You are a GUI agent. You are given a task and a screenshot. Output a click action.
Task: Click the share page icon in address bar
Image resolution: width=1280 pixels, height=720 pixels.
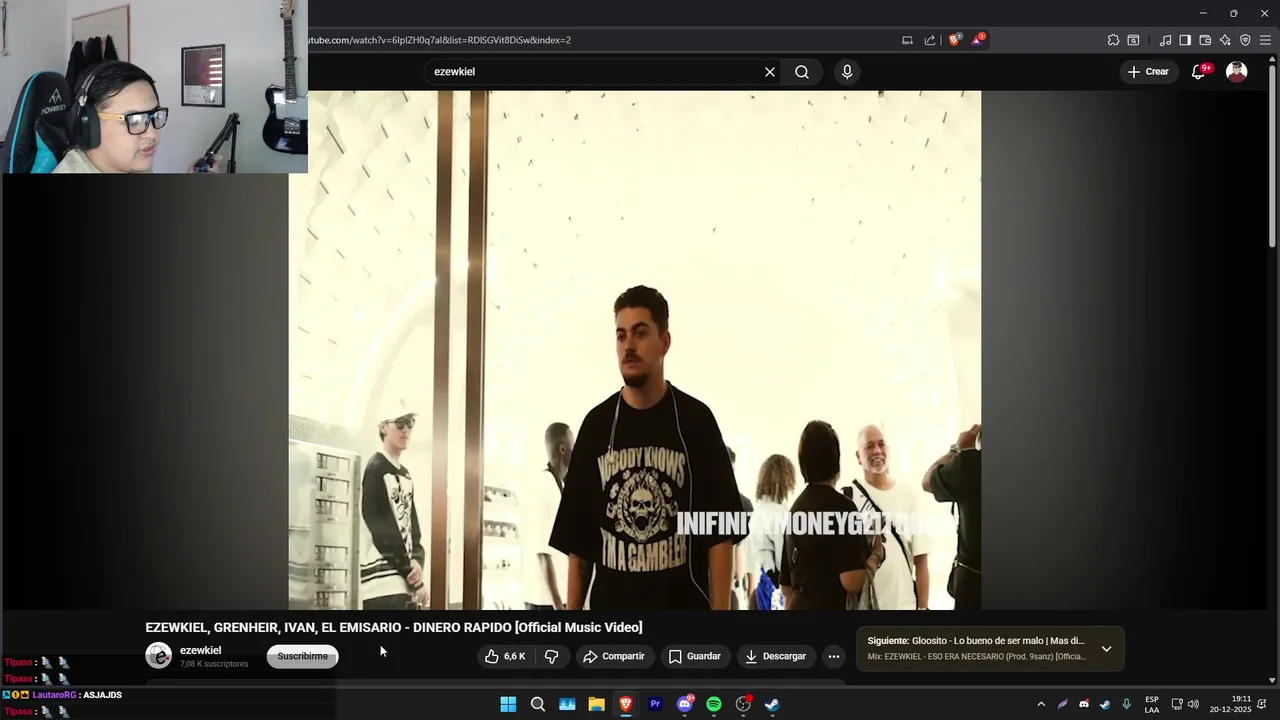(x=930, y=40)
